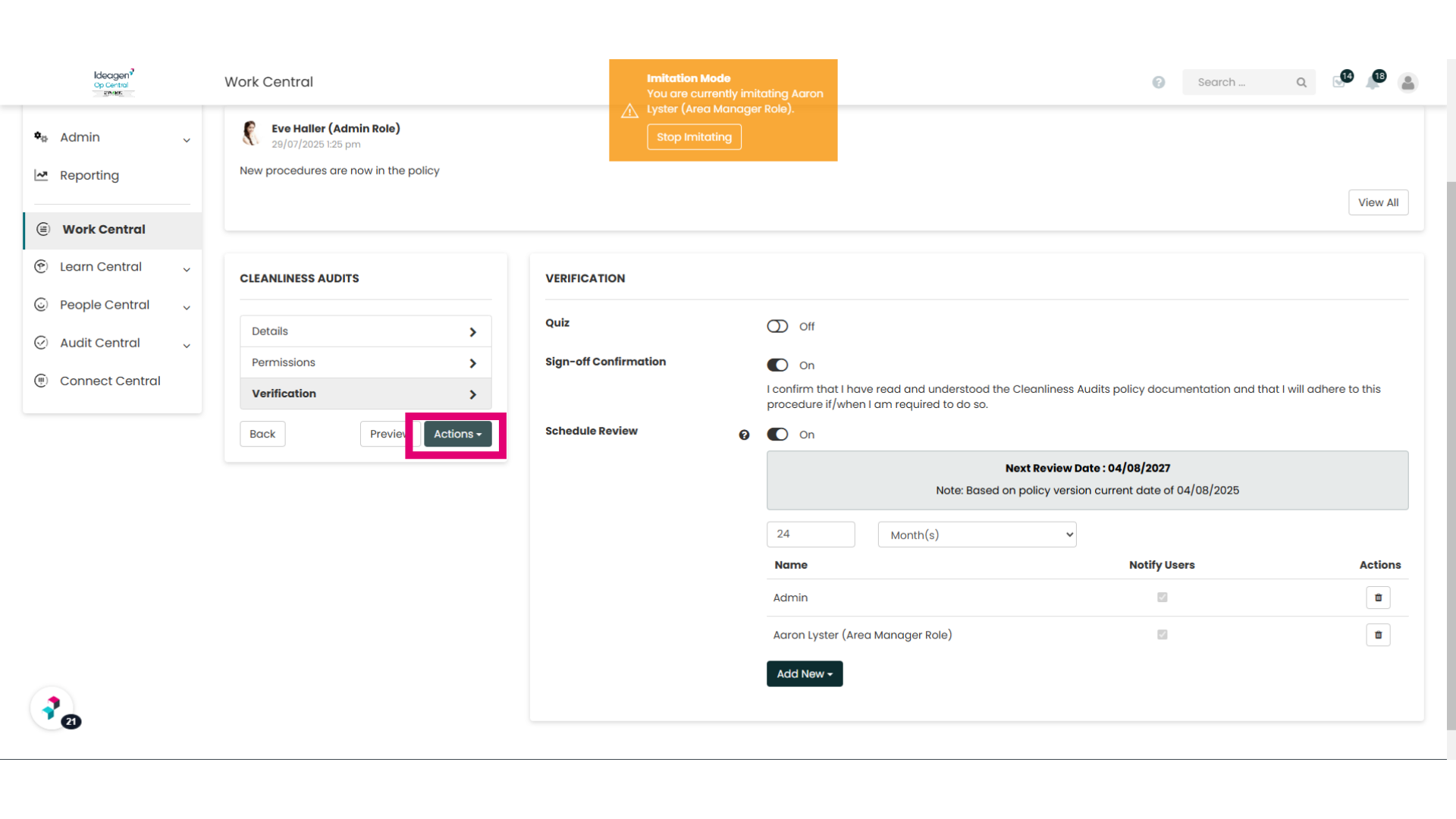Click Eve Haller's avatar picture
This screenshot has height=819, width=1456.
coord(251,133)
